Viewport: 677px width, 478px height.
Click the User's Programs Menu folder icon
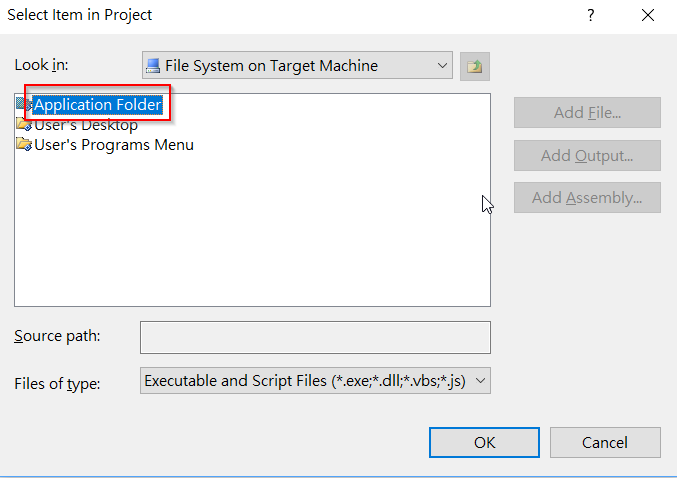24,144
